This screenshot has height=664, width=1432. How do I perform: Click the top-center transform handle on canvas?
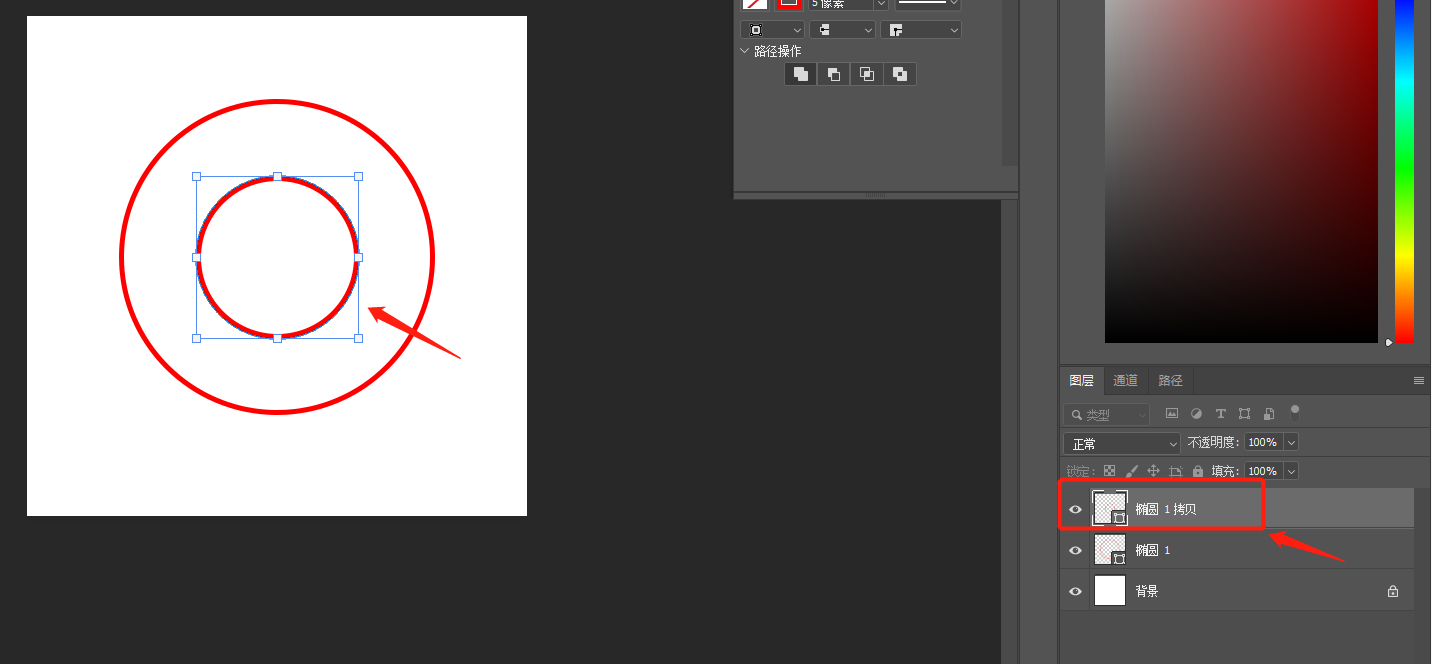pyautogui.click(x=277, y=176)
